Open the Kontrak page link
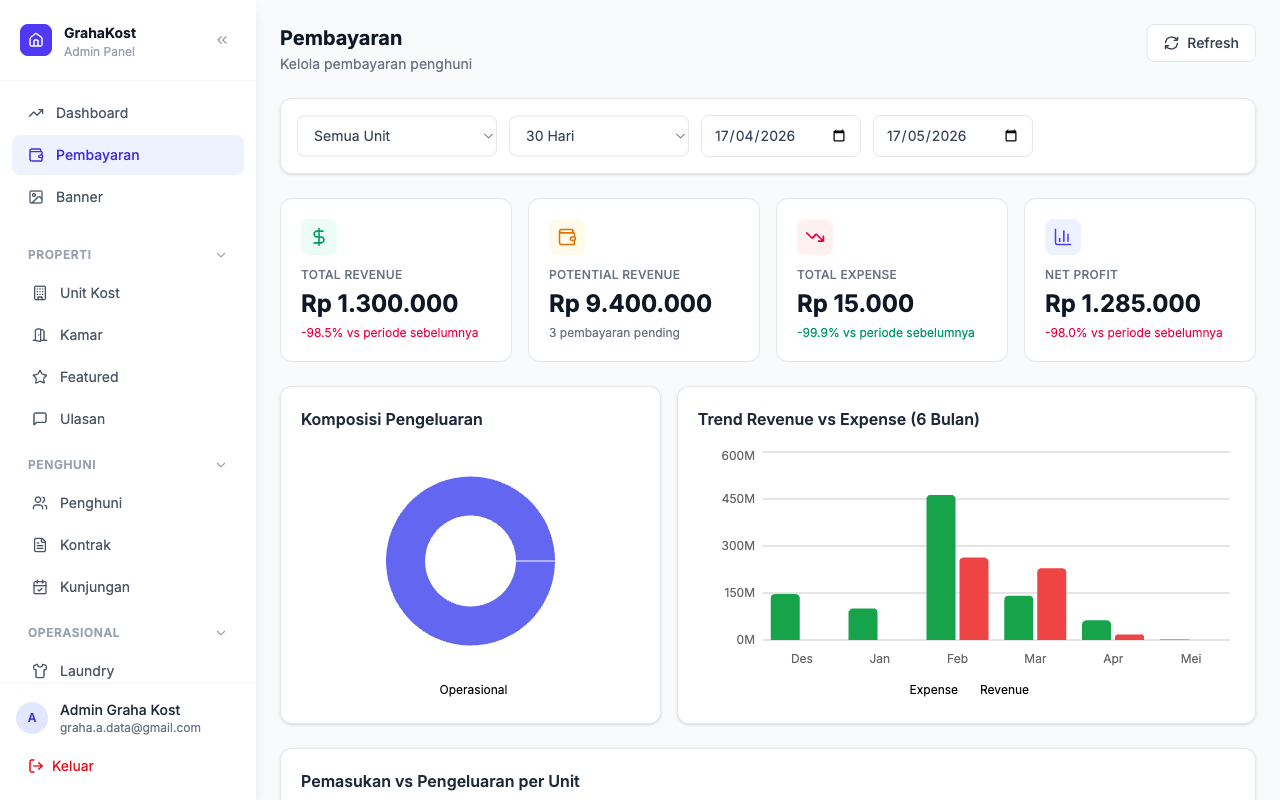This screenshot has height=800, width=1280. point(128,545)
